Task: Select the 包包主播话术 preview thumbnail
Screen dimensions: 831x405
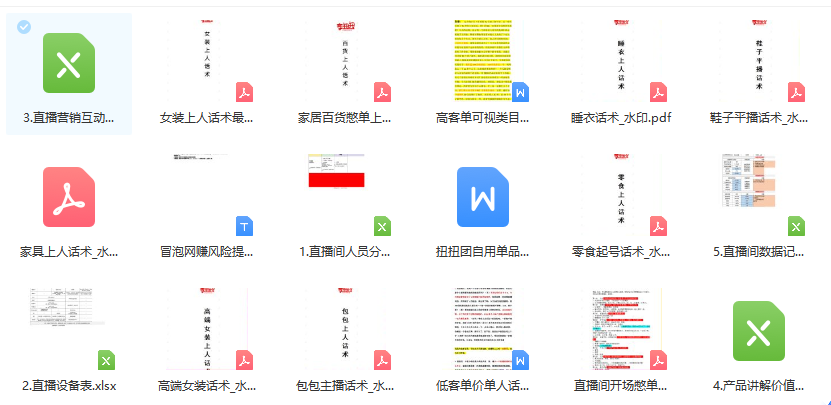Action: [x=346, y=329]
